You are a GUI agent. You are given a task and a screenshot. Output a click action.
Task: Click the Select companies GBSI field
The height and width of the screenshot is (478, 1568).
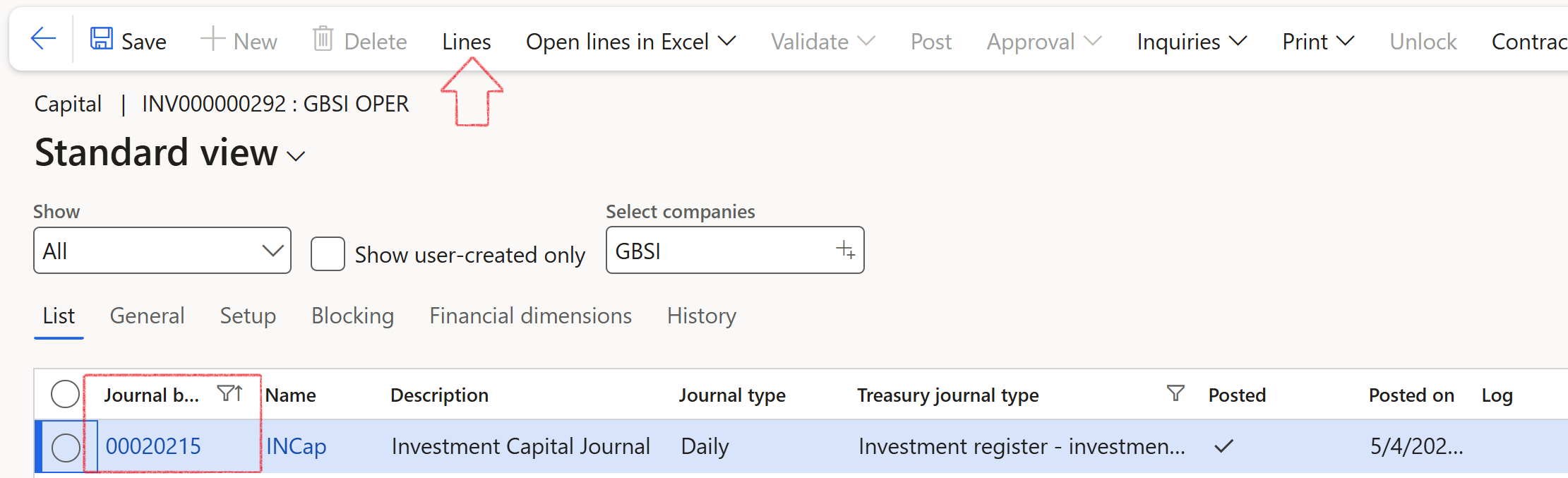click(735, 250)
